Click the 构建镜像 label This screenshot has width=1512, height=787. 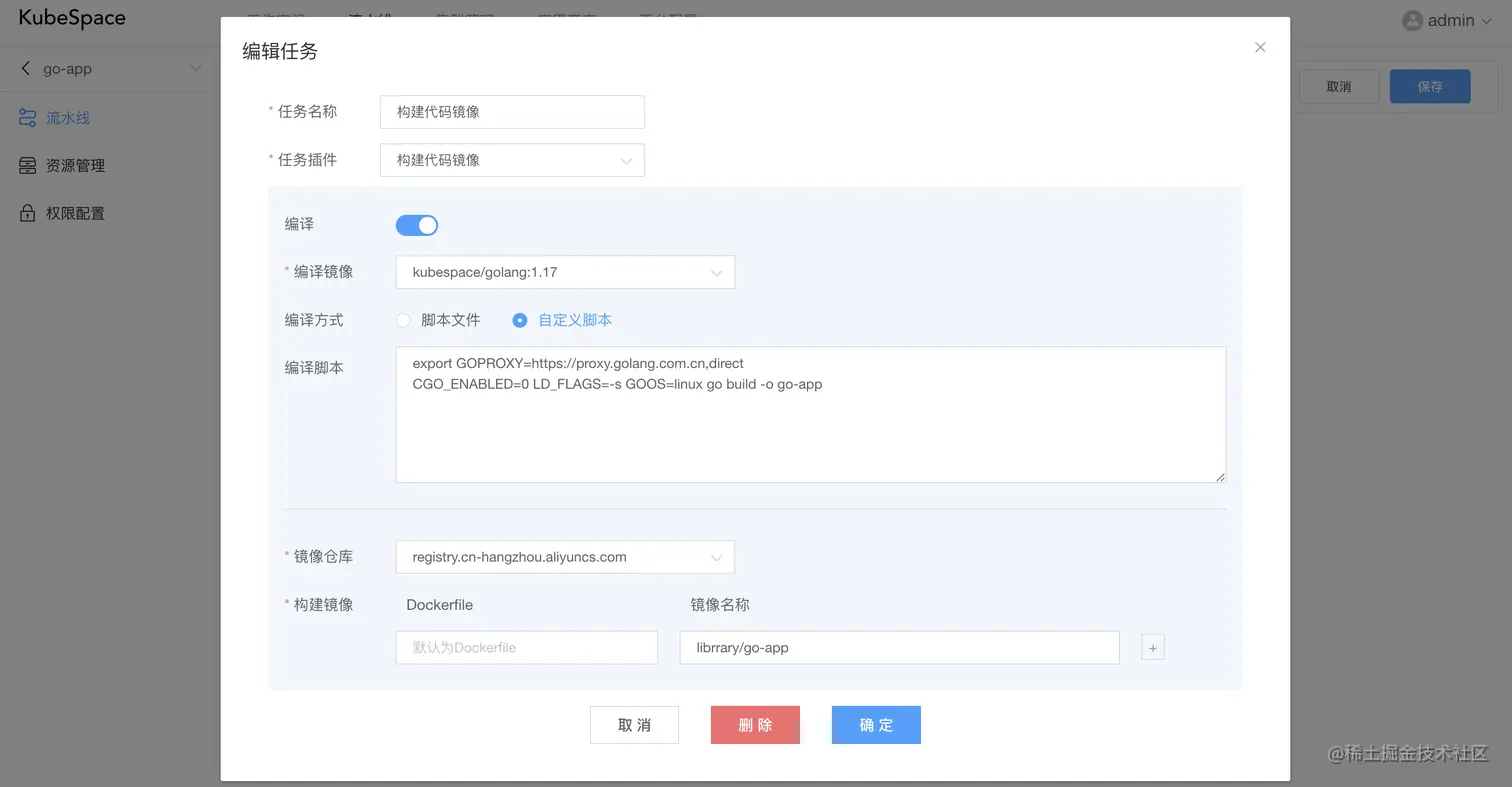pos(323,605)
